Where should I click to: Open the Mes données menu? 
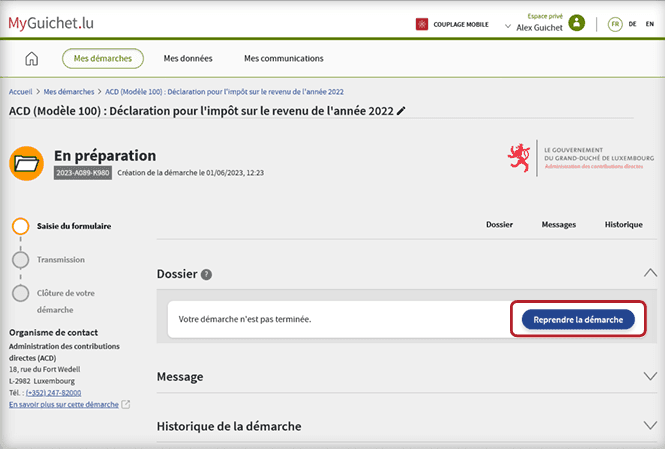coord(187,59)
